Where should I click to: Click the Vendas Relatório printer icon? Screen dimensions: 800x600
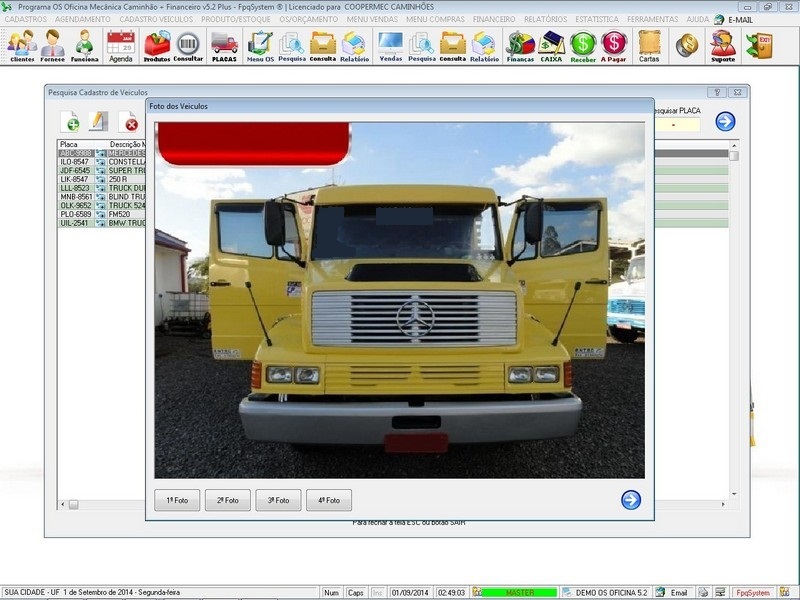tap(484, 46)
